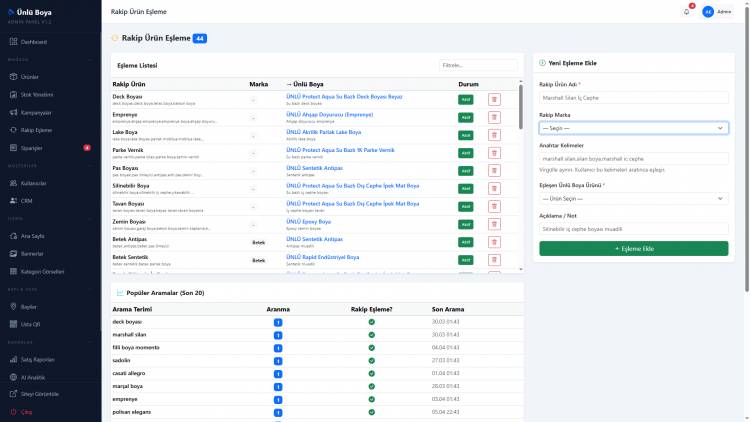
Task: Toggle Aktif badge on Tavan Boyası row
Action: pyautogui.click(x=465, y=206)
